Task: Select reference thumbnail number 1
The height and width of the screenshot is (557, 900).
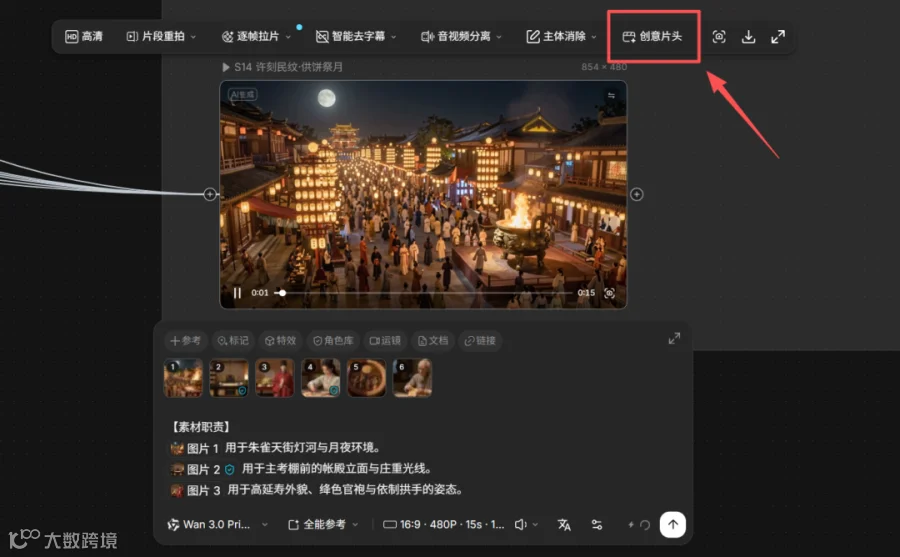Action: (x=183, y=378)
